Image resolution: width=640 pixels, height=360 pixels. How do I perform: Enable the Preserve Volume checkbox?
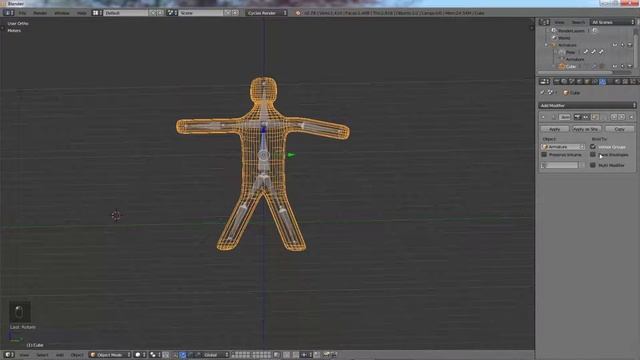coord(544,155)
